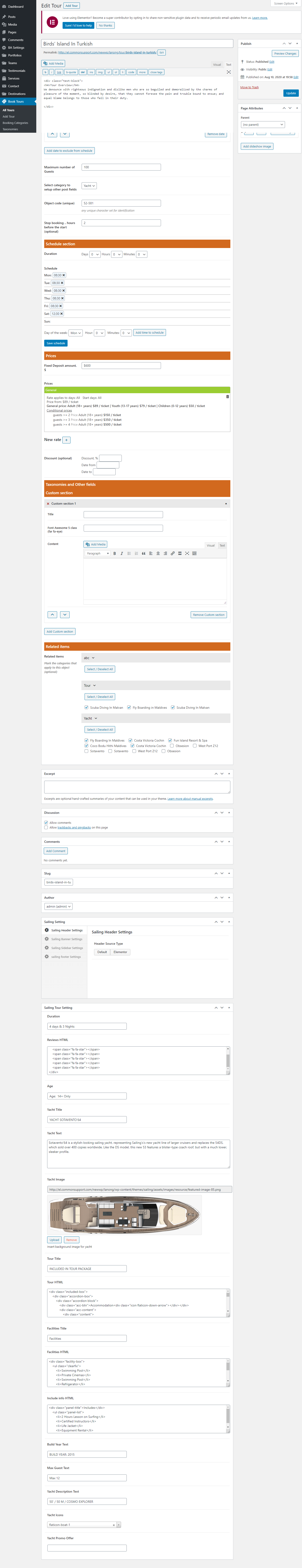This screenshot has height=1568, width=302.
Task: Click the plus icon next to New rate
Action: click(66, 439)
